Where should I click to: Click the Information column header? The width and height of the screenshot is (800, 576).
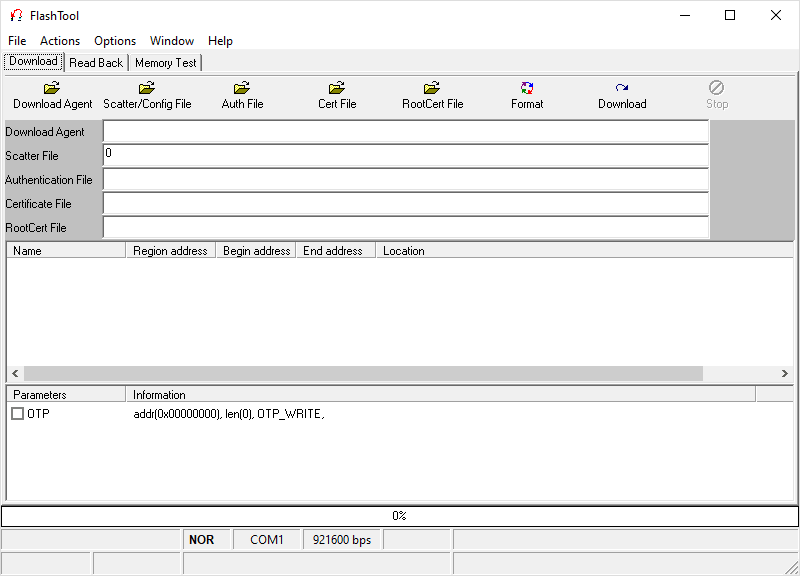point(441,394)
